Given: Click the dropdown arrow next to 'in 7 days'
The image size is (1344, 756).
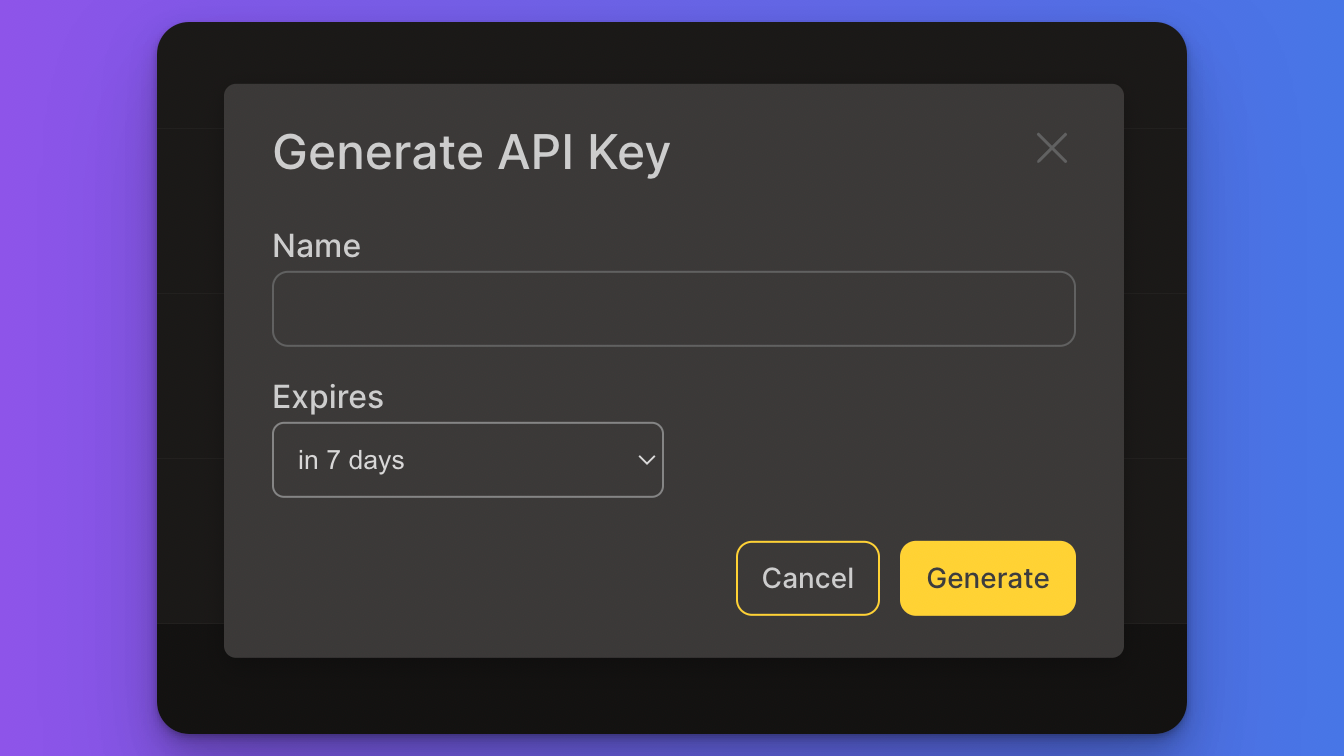Looking at the screenshot, I should (x=646, y=460).
